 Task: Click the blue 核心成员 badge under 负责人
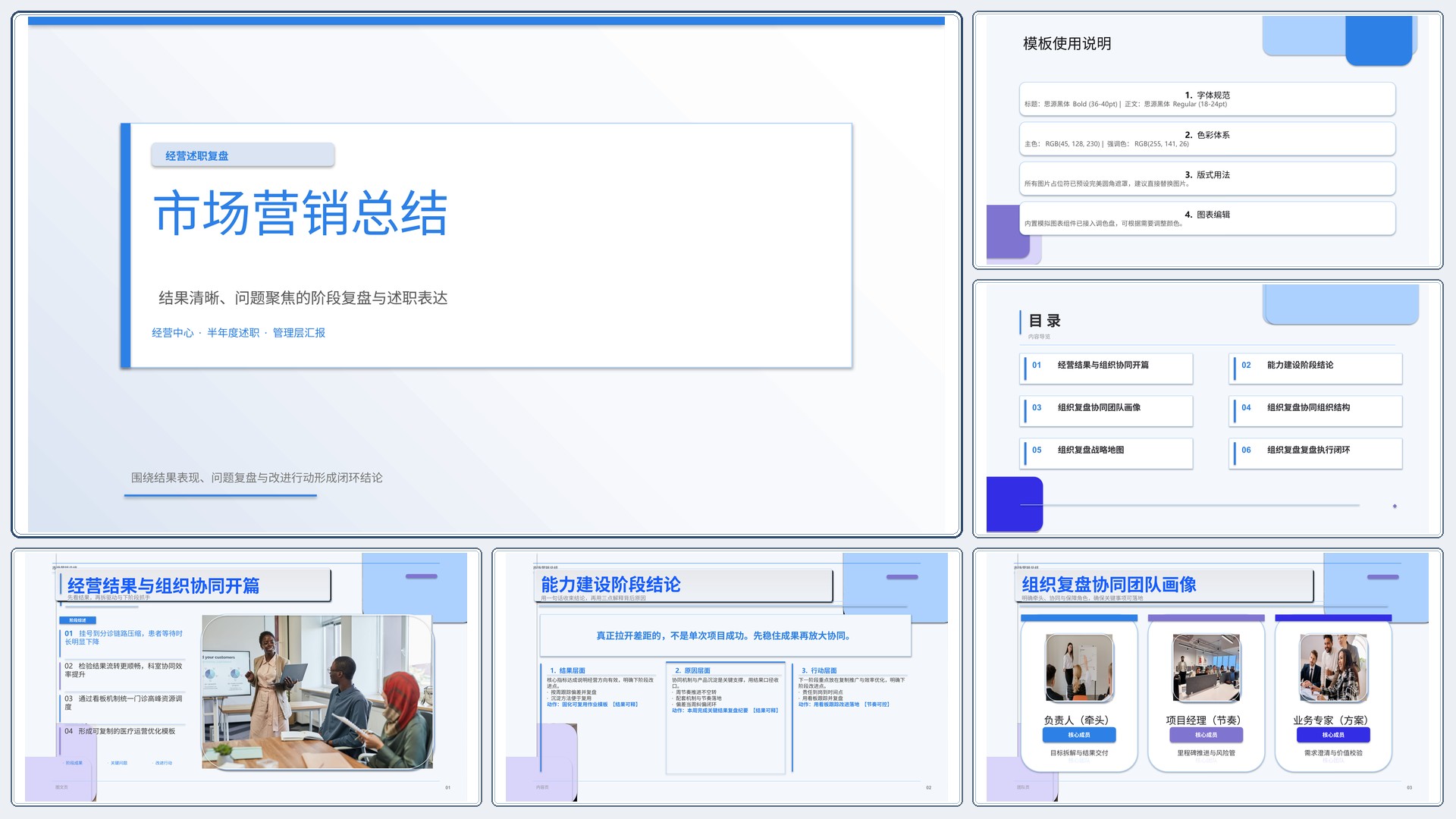pos(1079,735)
